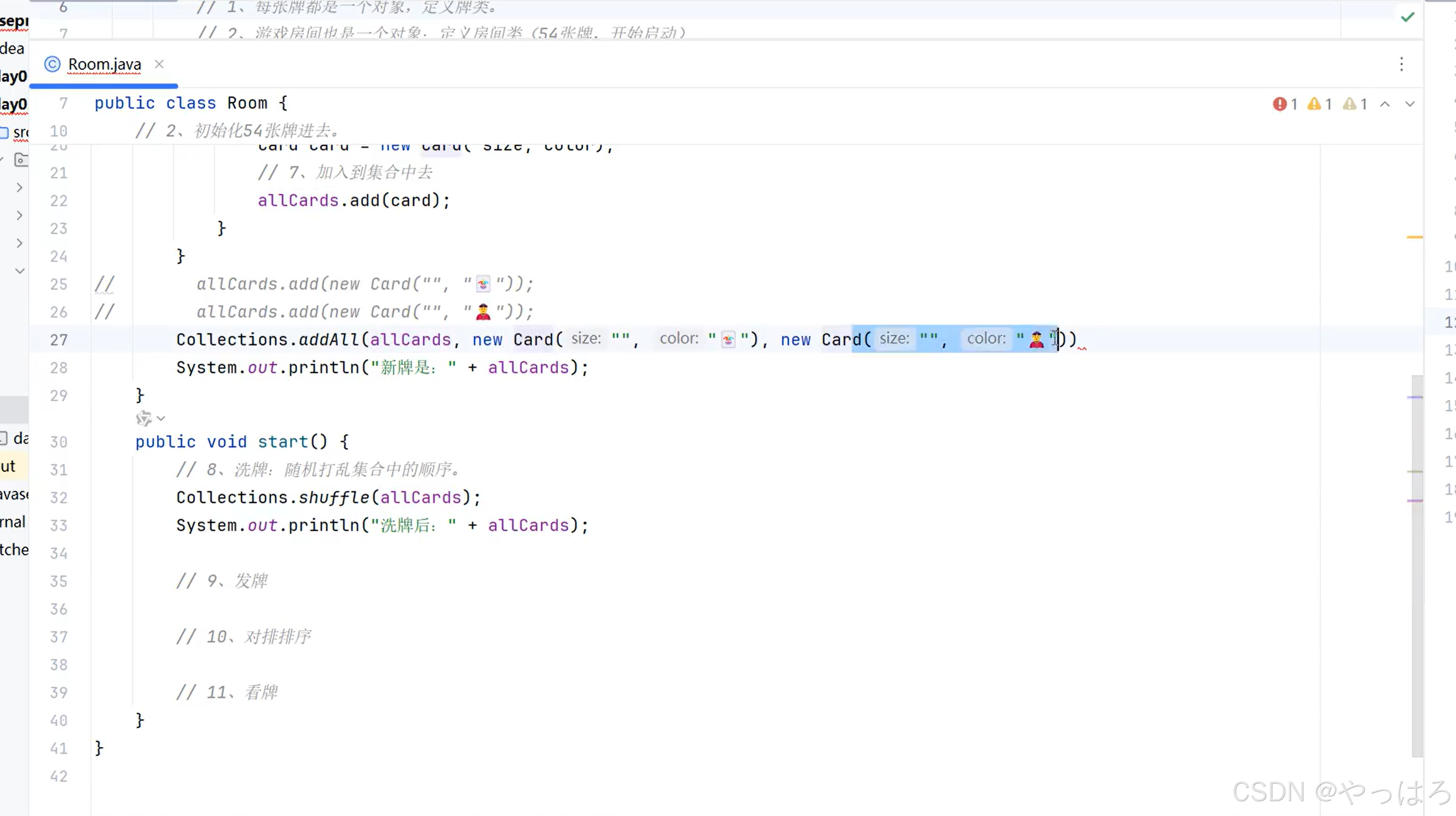This screenshot has width=1456, height=816.
Task: Go to the next highlighted error arrow
Action: [x=1410, y=104]
